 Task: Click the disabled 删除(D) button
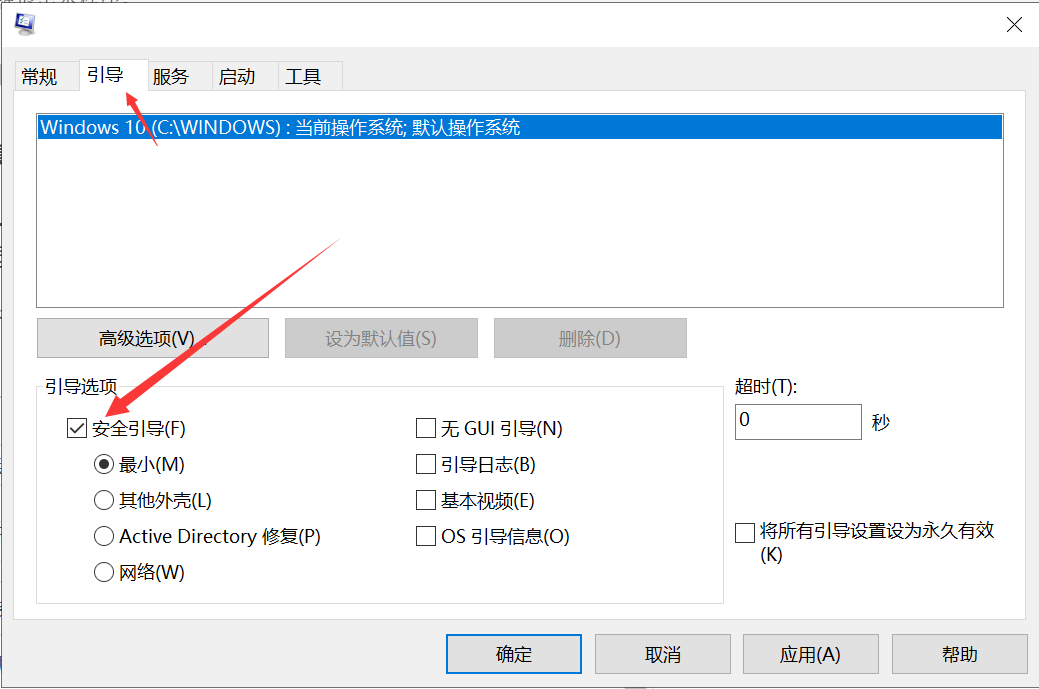[590, 339]
